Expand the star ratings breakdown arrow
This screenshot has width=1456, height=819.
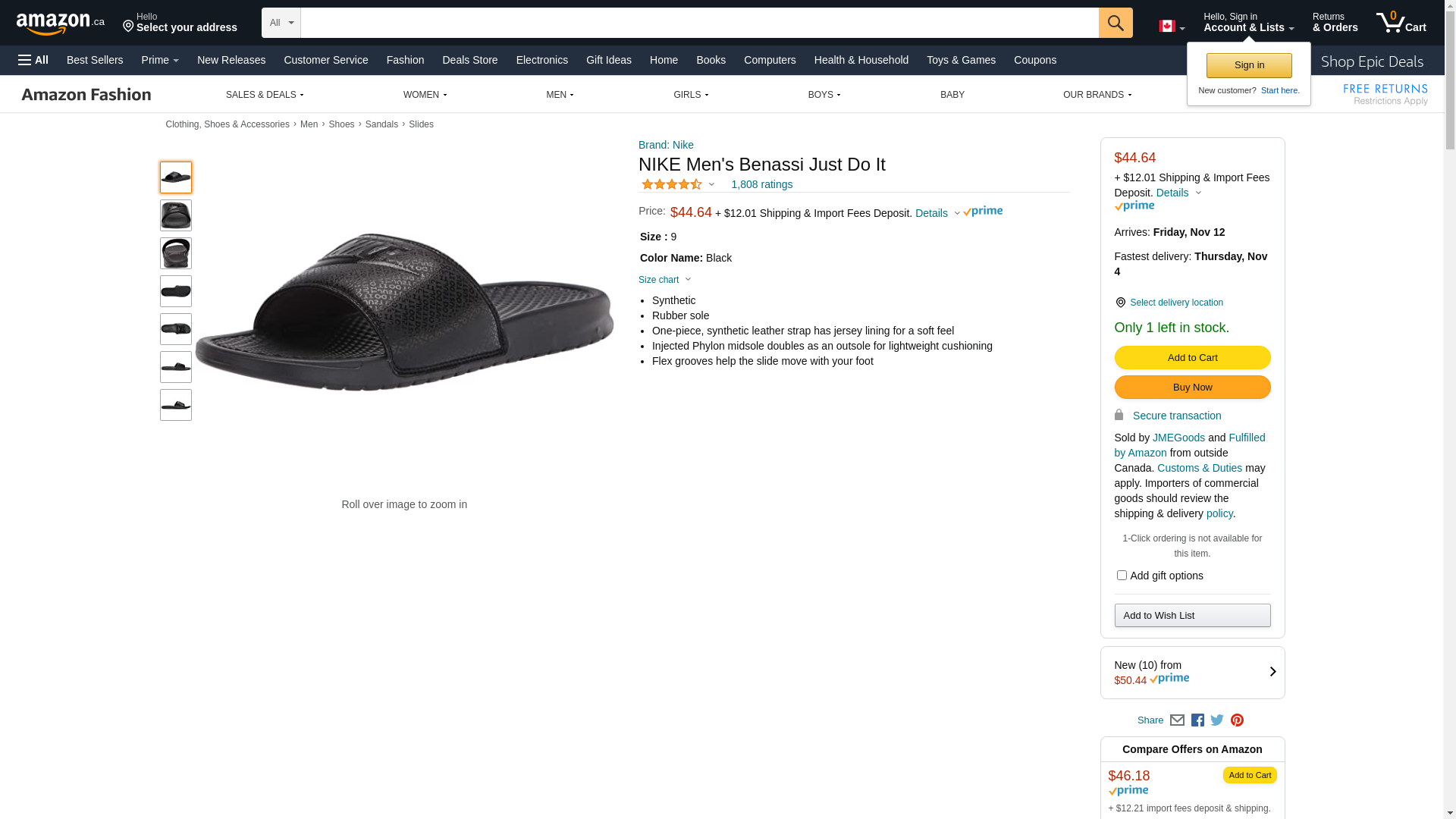pos(711,184)
